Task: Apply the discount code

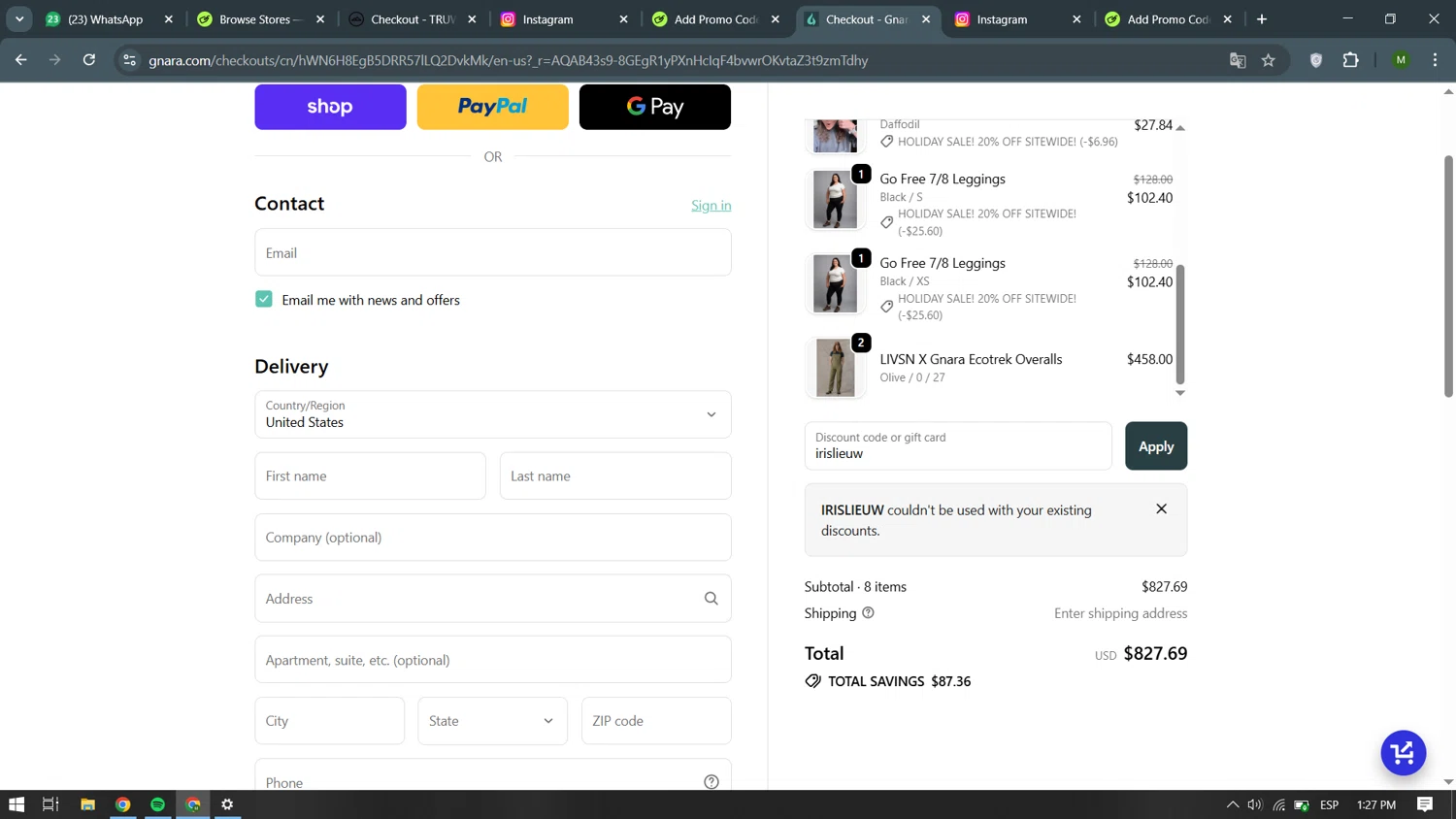Action: [x=1156, y=446]
